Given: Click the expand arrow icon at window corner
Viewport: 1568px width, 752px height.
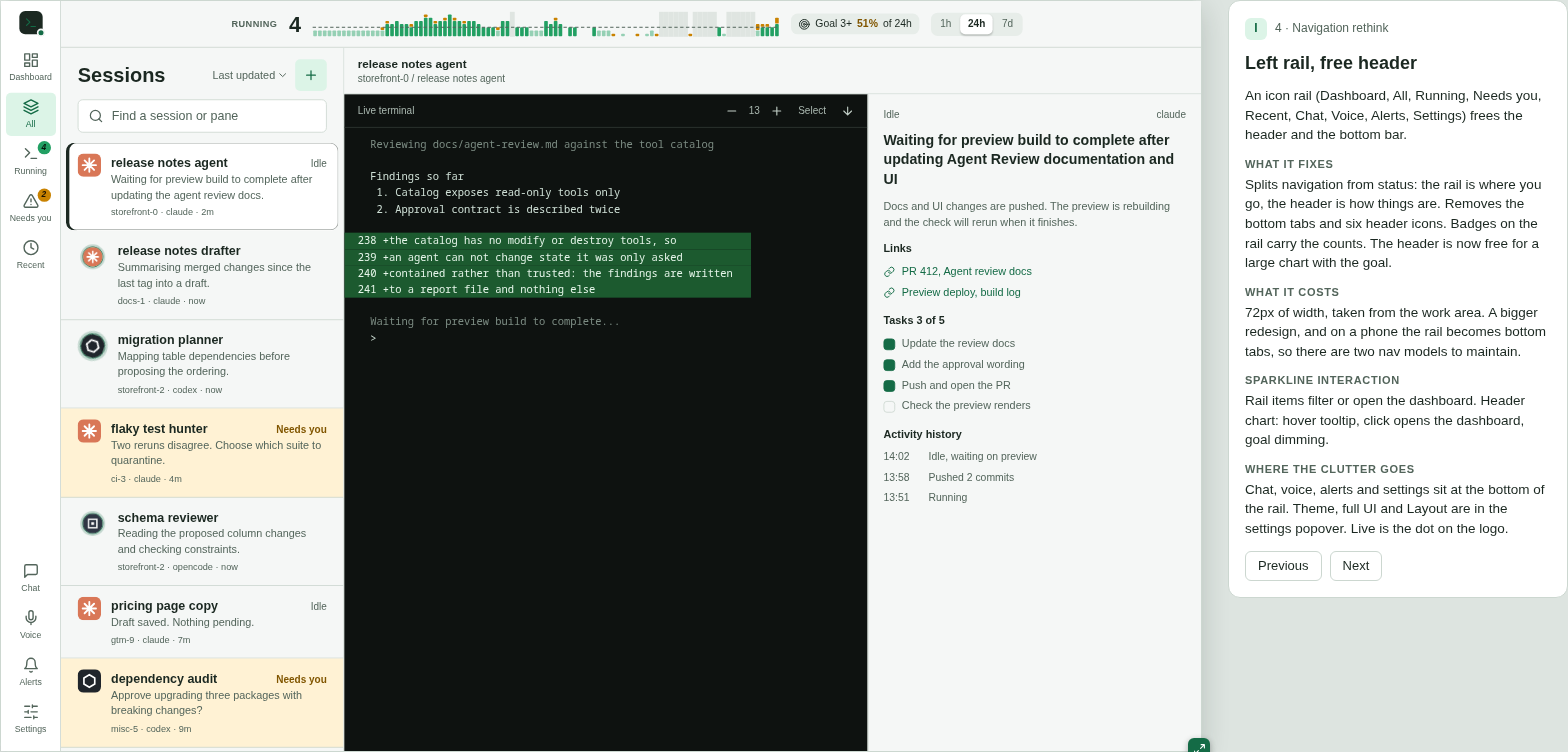Looking at the screenshot, I should 1198,748.
